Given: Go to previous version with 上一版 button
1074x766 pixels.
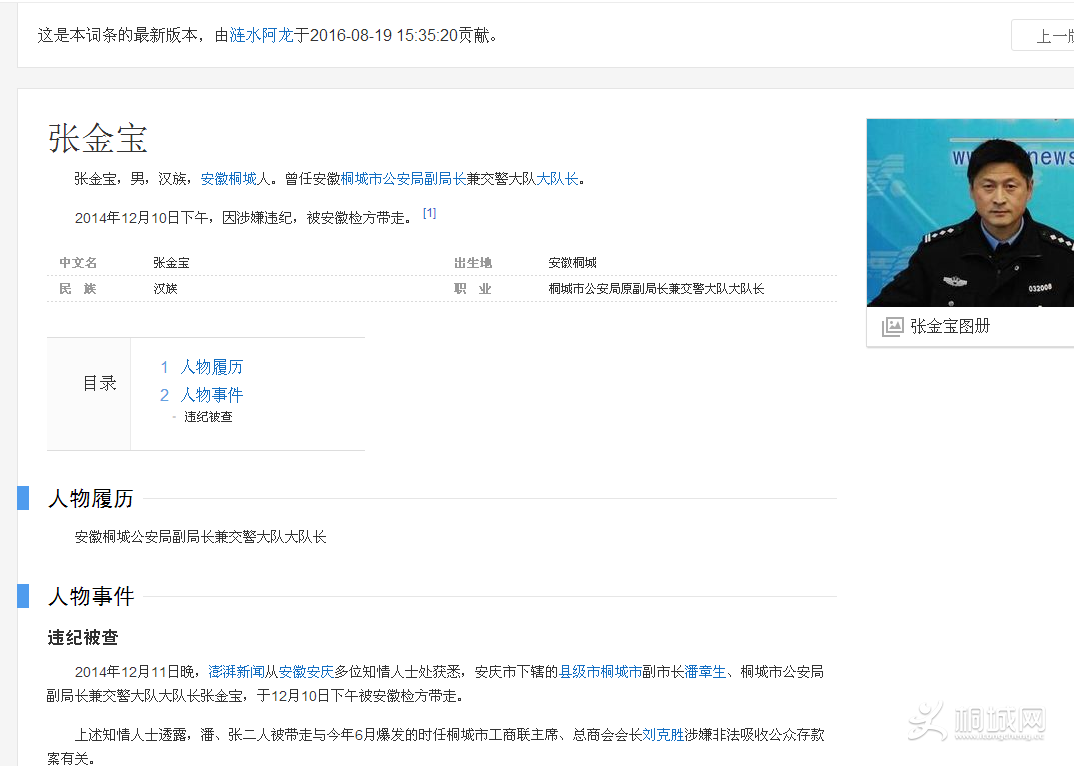Looking at the screenshot, I should tap(1050, 36).
